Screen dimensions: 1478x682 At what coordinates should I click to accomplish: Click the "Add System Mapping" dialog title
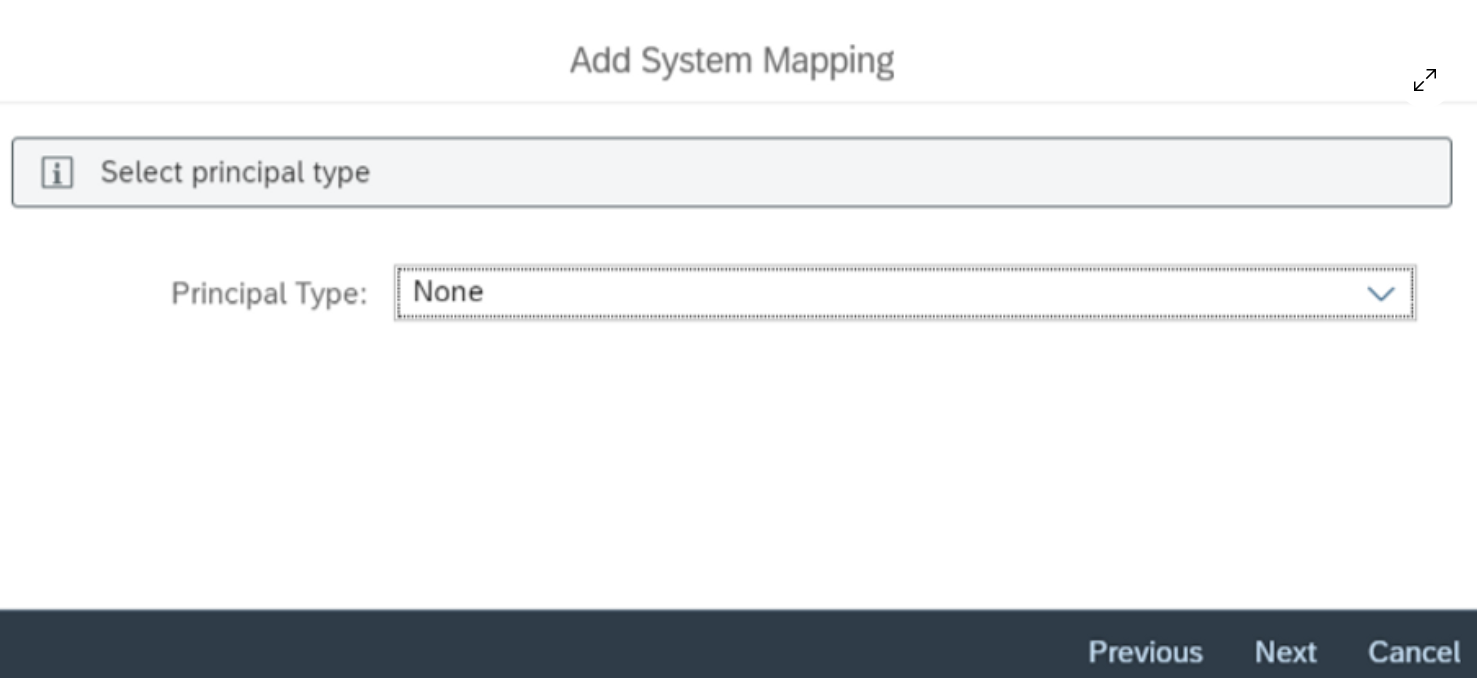[732, 61]
